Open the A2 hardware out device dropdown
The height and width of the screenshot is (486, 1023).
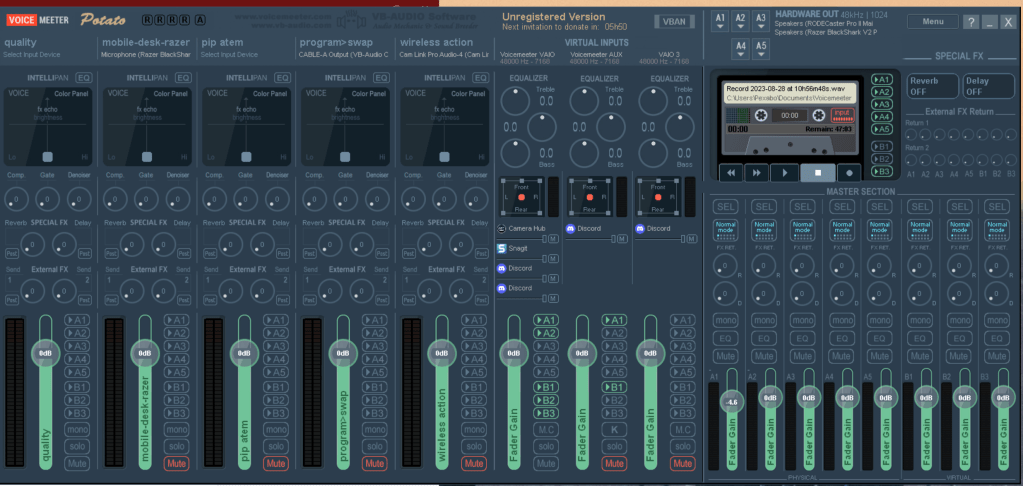click(741, 21)
